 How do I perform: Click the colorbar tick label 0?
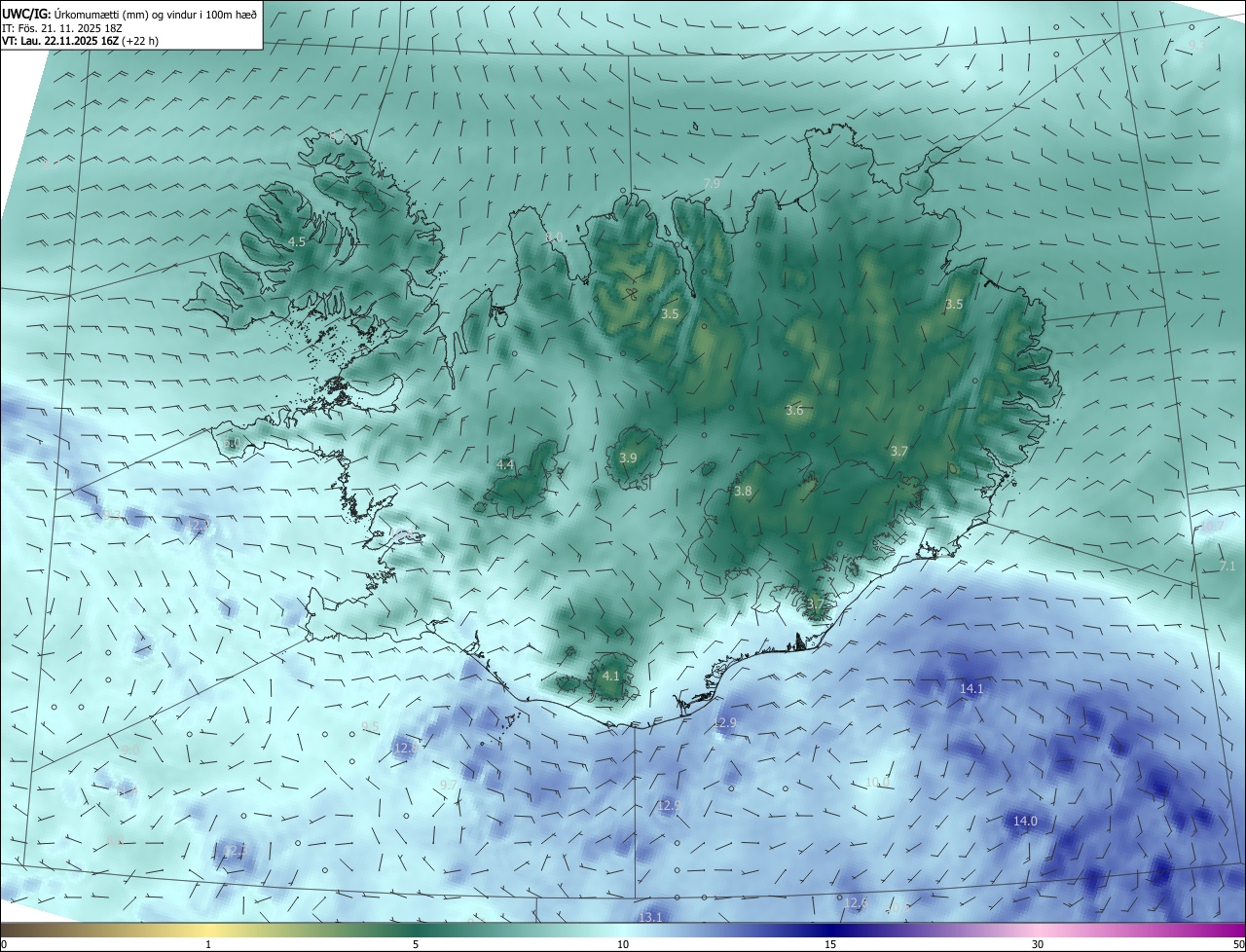click(4, 944)
